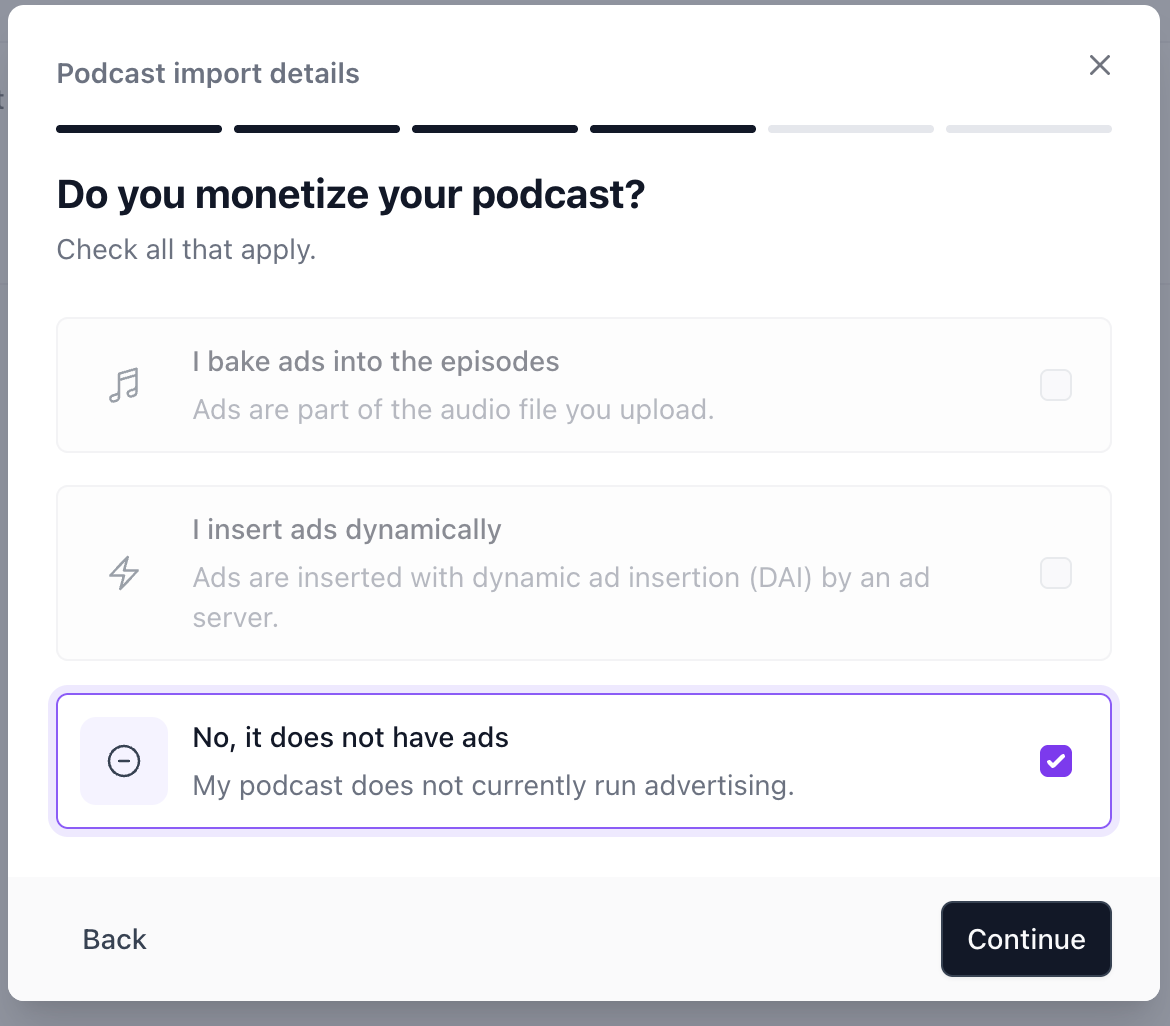The image size is (1170, 1026).
Task: Click the second progress bar segment
Action: (x=317, y=129)
